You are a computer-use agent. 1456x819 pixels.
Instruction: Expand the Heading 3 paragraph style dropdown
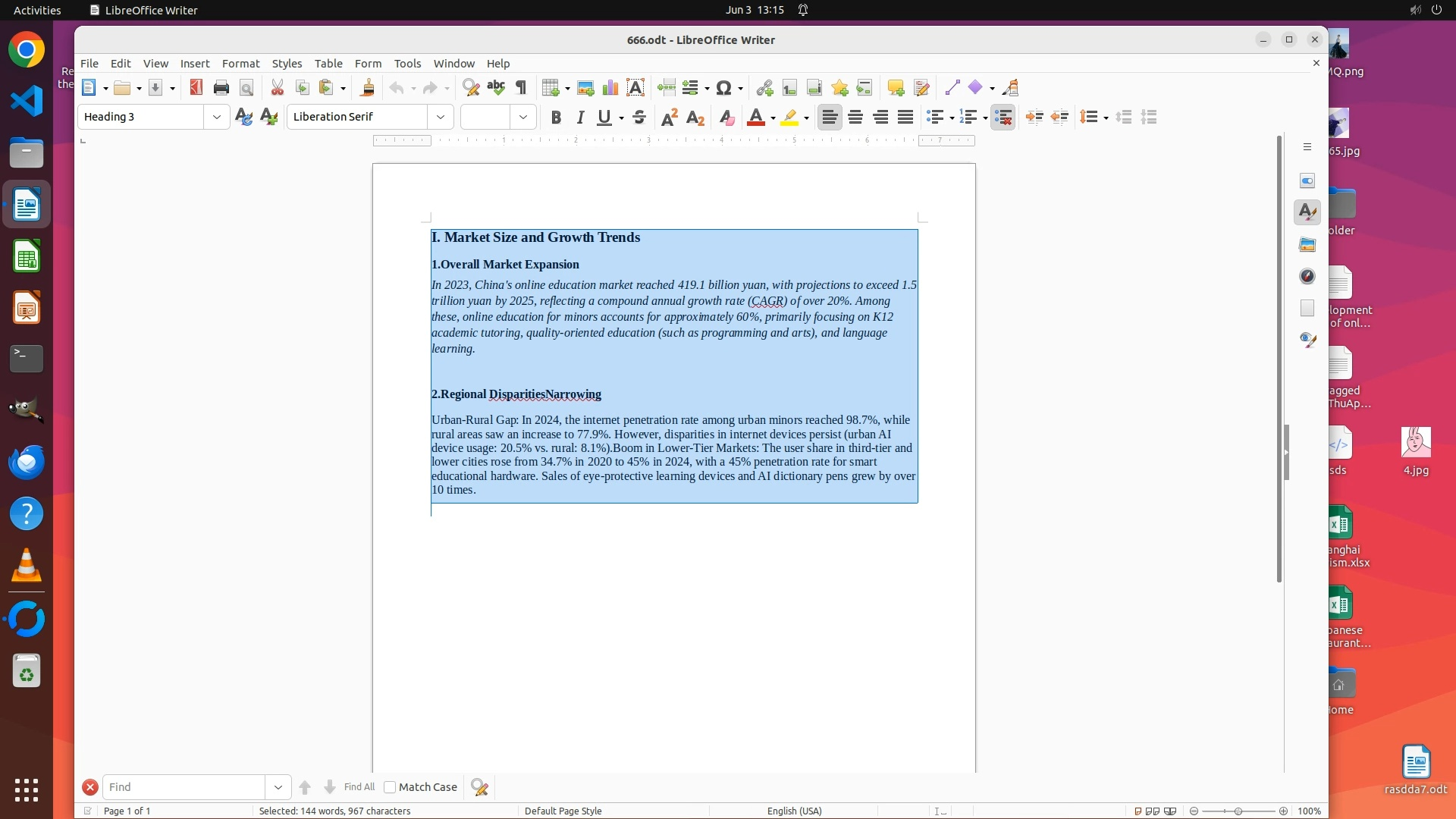tap(217, 117)
